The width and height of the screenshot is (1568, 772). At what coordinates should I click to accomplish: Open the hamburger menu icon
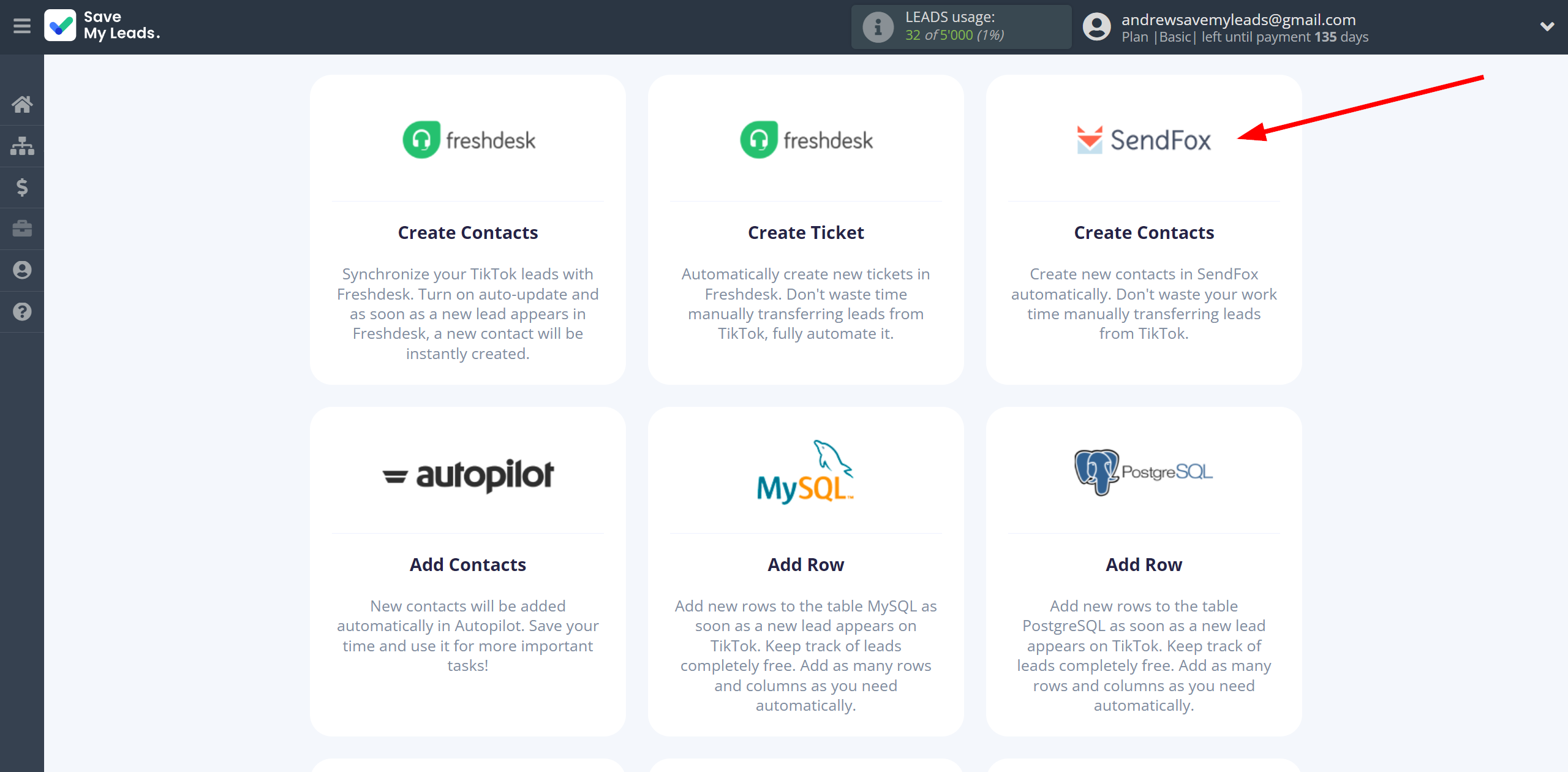[x=22, y=26]
